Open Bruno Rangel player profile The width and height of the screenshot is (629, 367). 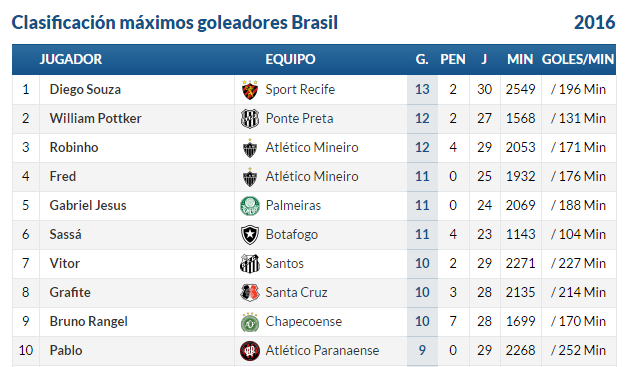point(89,322)
